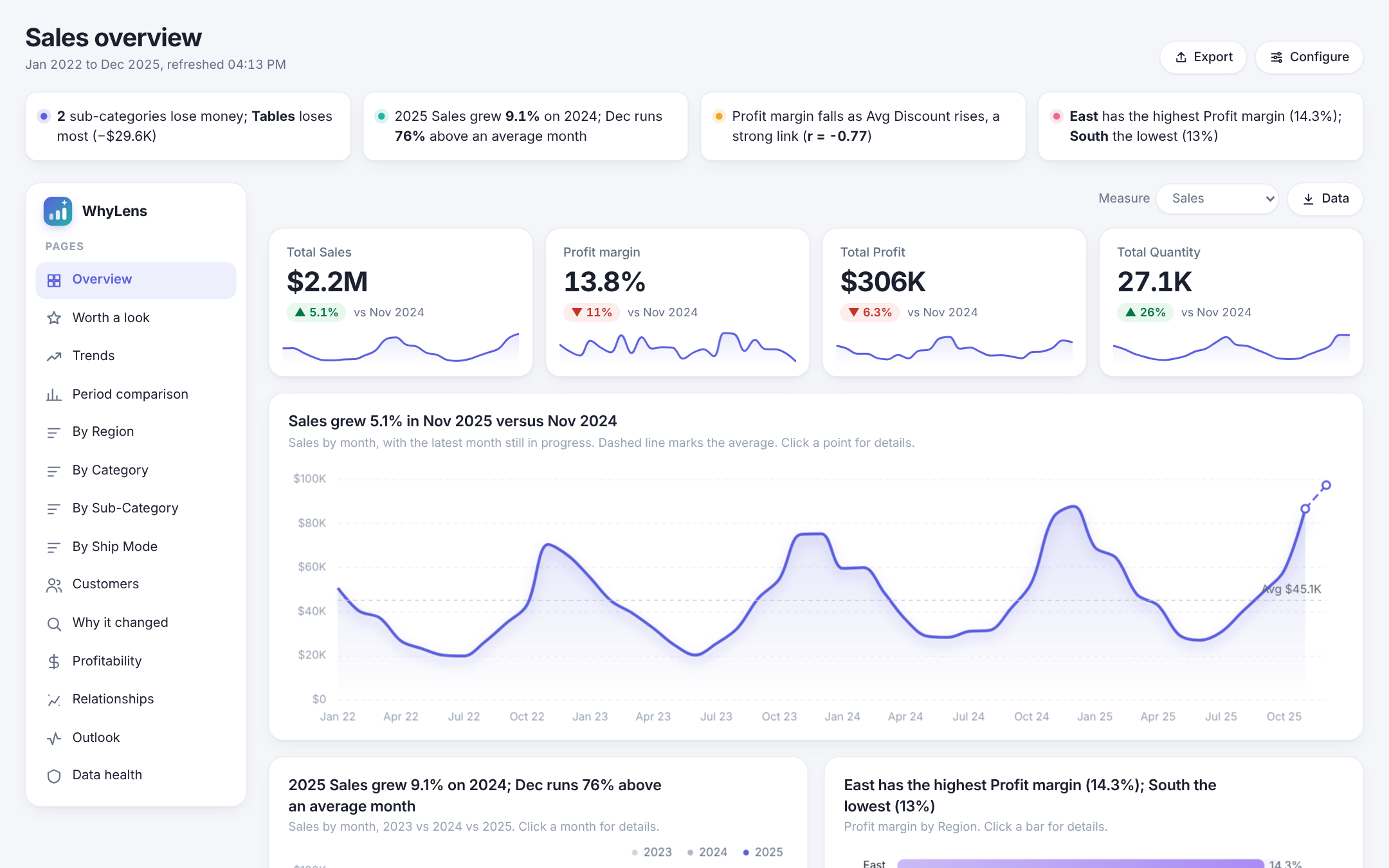This screenshot has height=868, width=1389.
Task: Open the 2025 Sales grew 9.1% insight card
Action: [x=525, y=127]
